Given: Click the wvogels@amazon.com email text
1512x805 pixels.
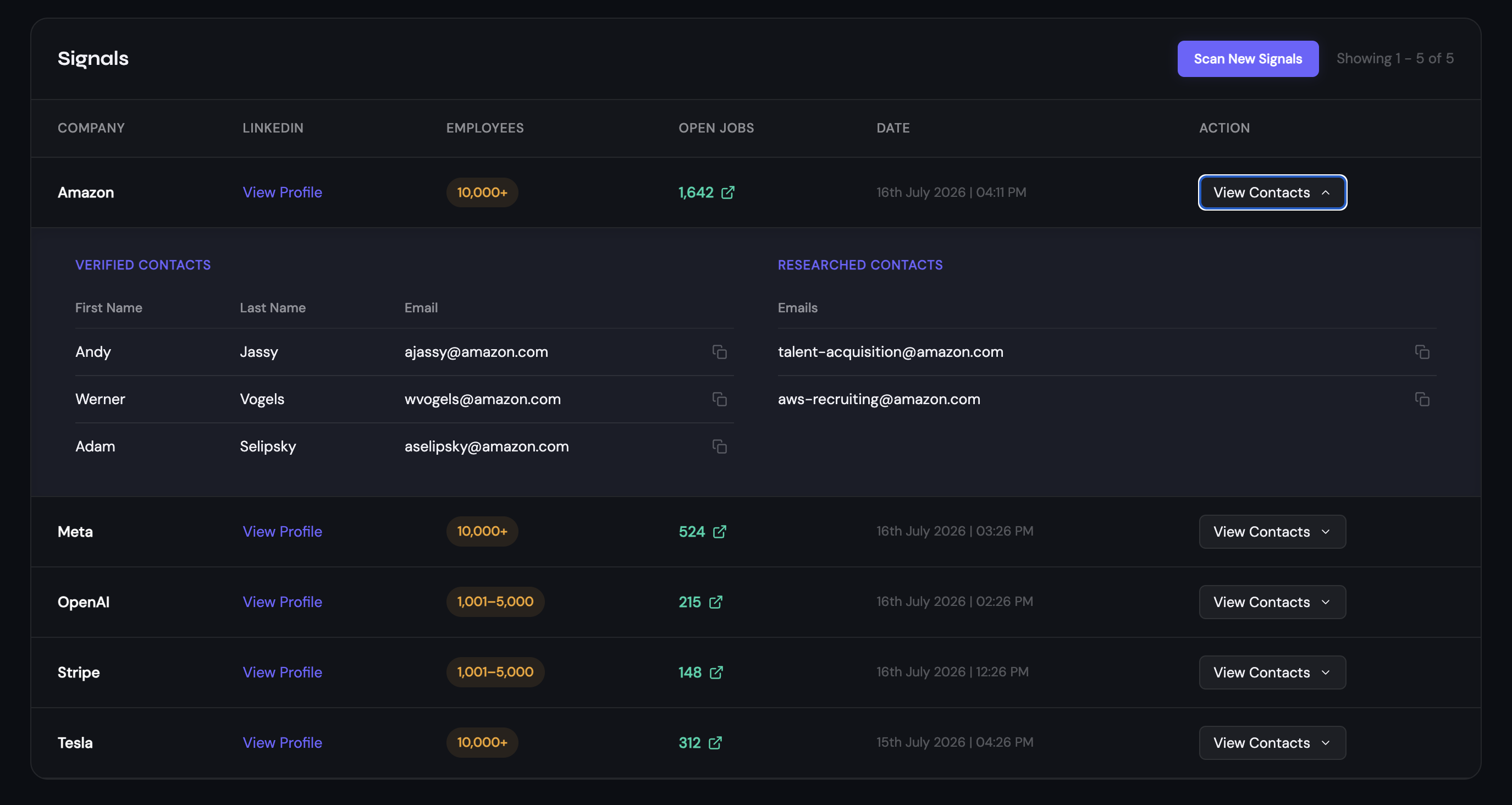Looking at the screenshot, I should click(483, 399).
